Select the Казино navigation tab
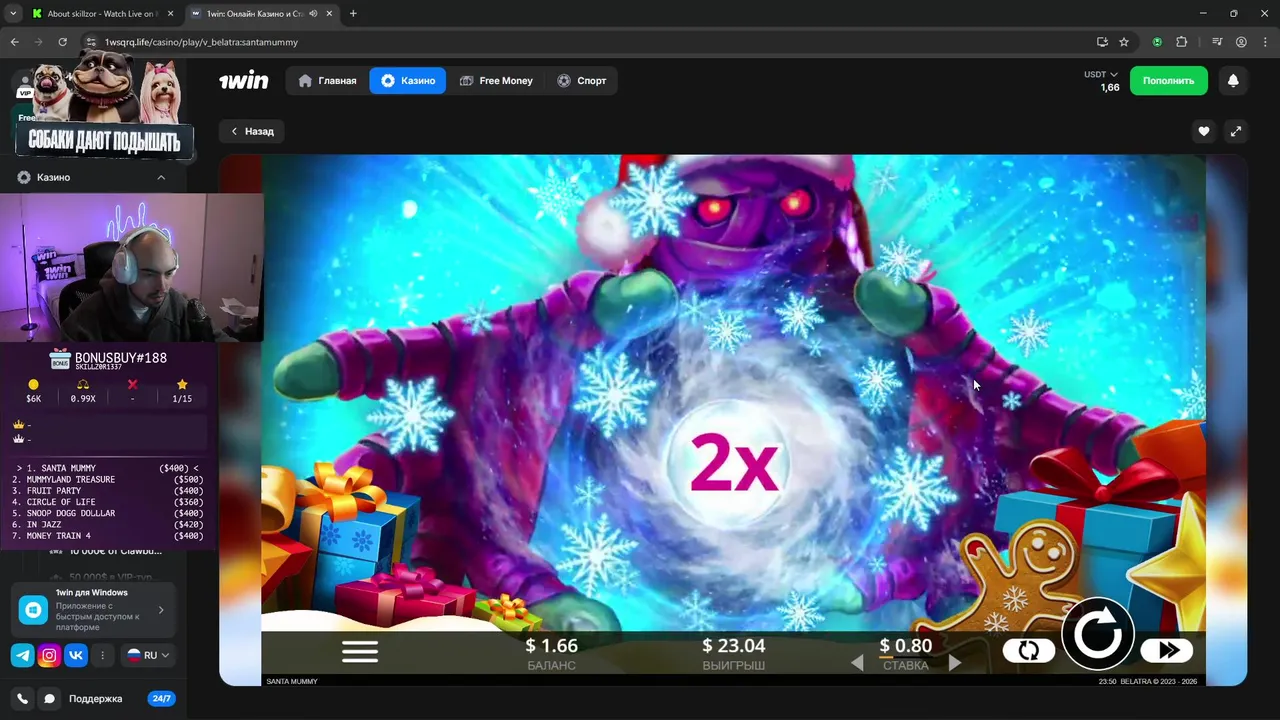 click(x=407, y=81)
